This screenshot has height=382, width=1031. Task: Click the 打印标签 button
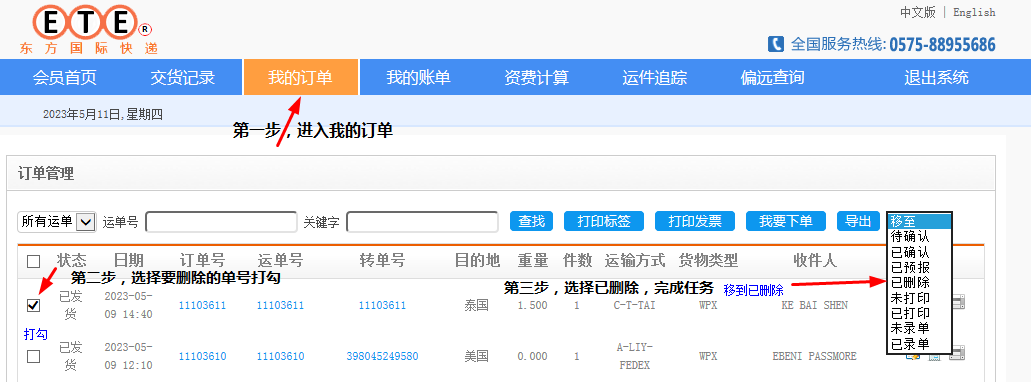(x=604, y=222)
